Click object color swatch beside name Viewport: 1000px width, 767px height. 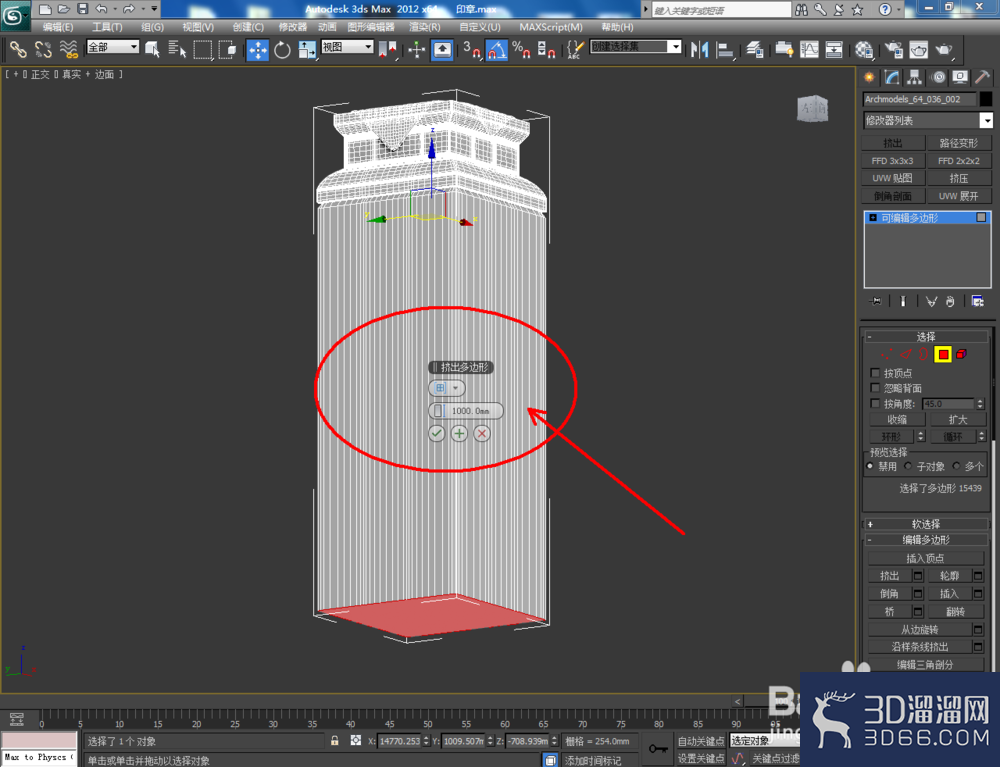[986, 99]
